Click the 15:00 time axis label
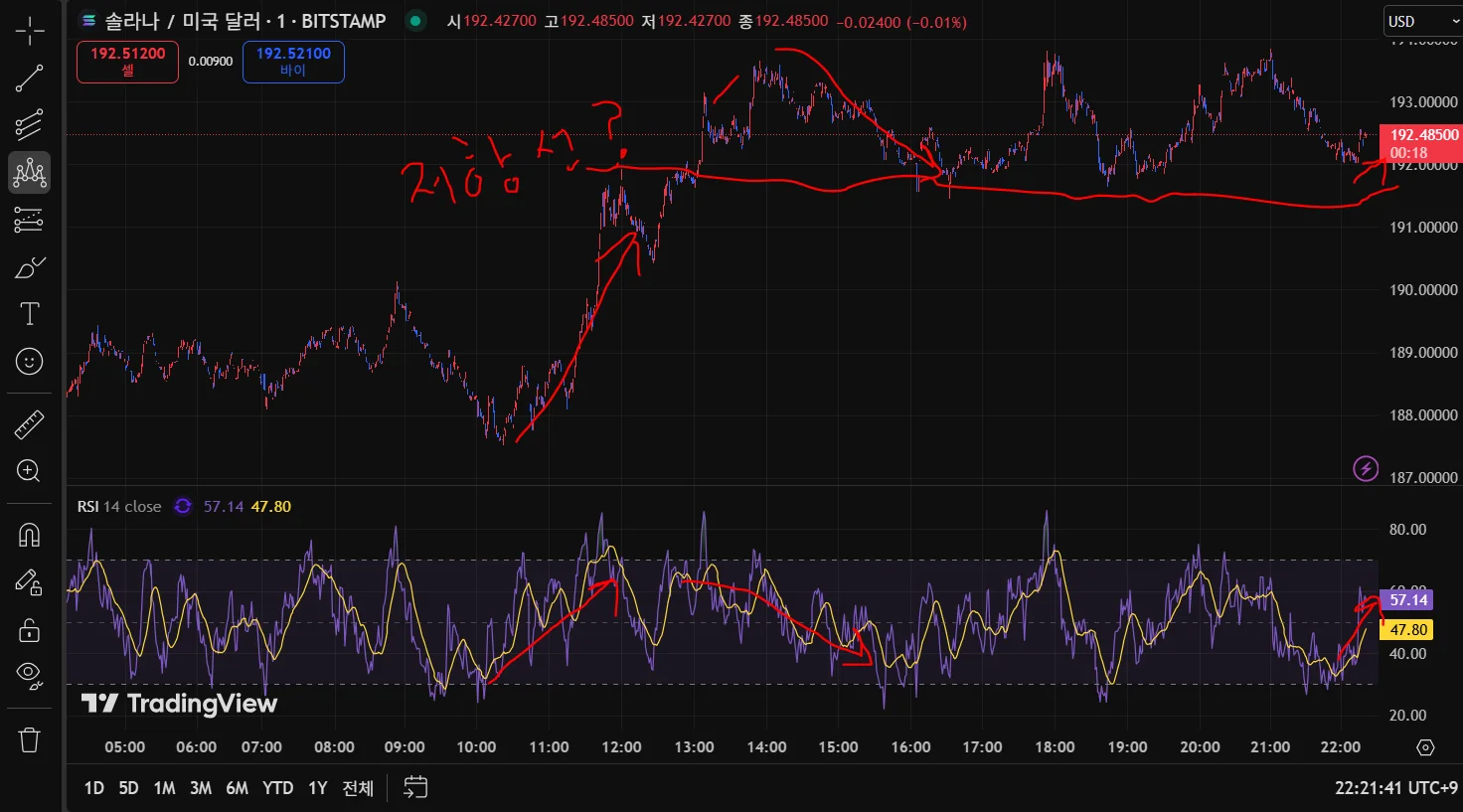Screen dimensions: 1463x812 [838, 747]
